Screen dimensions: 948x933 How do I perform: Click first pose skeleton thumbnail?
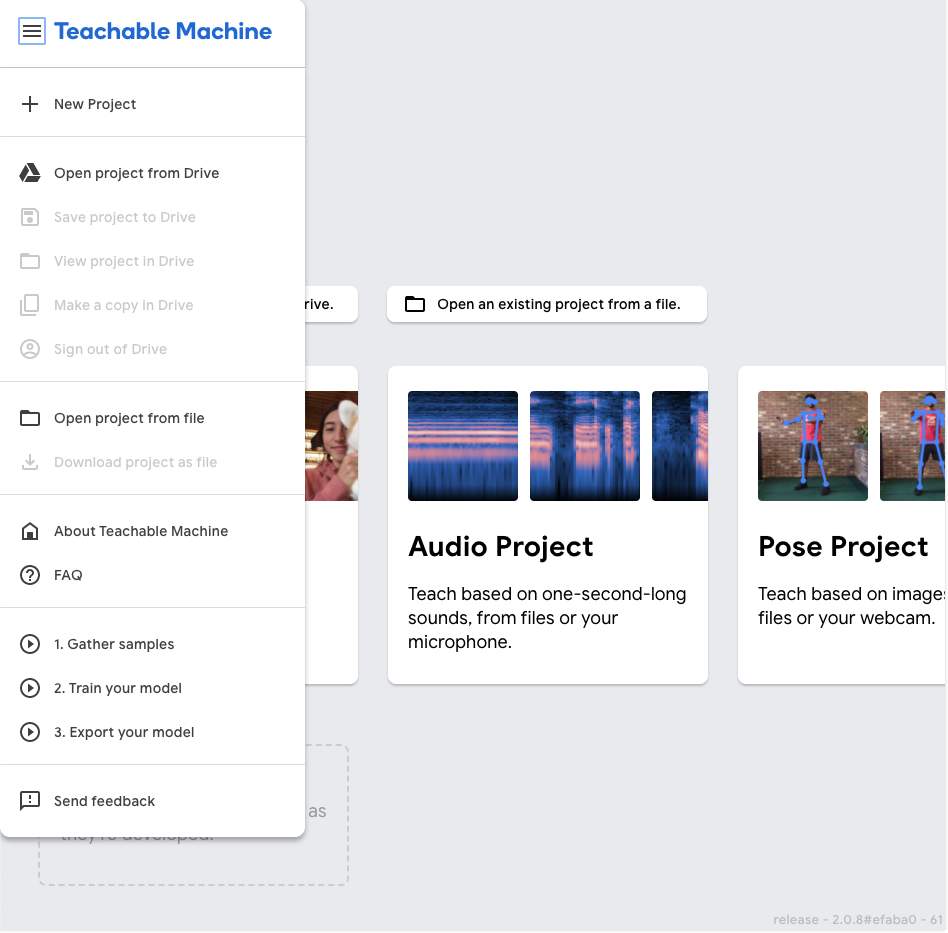point(813,446)
